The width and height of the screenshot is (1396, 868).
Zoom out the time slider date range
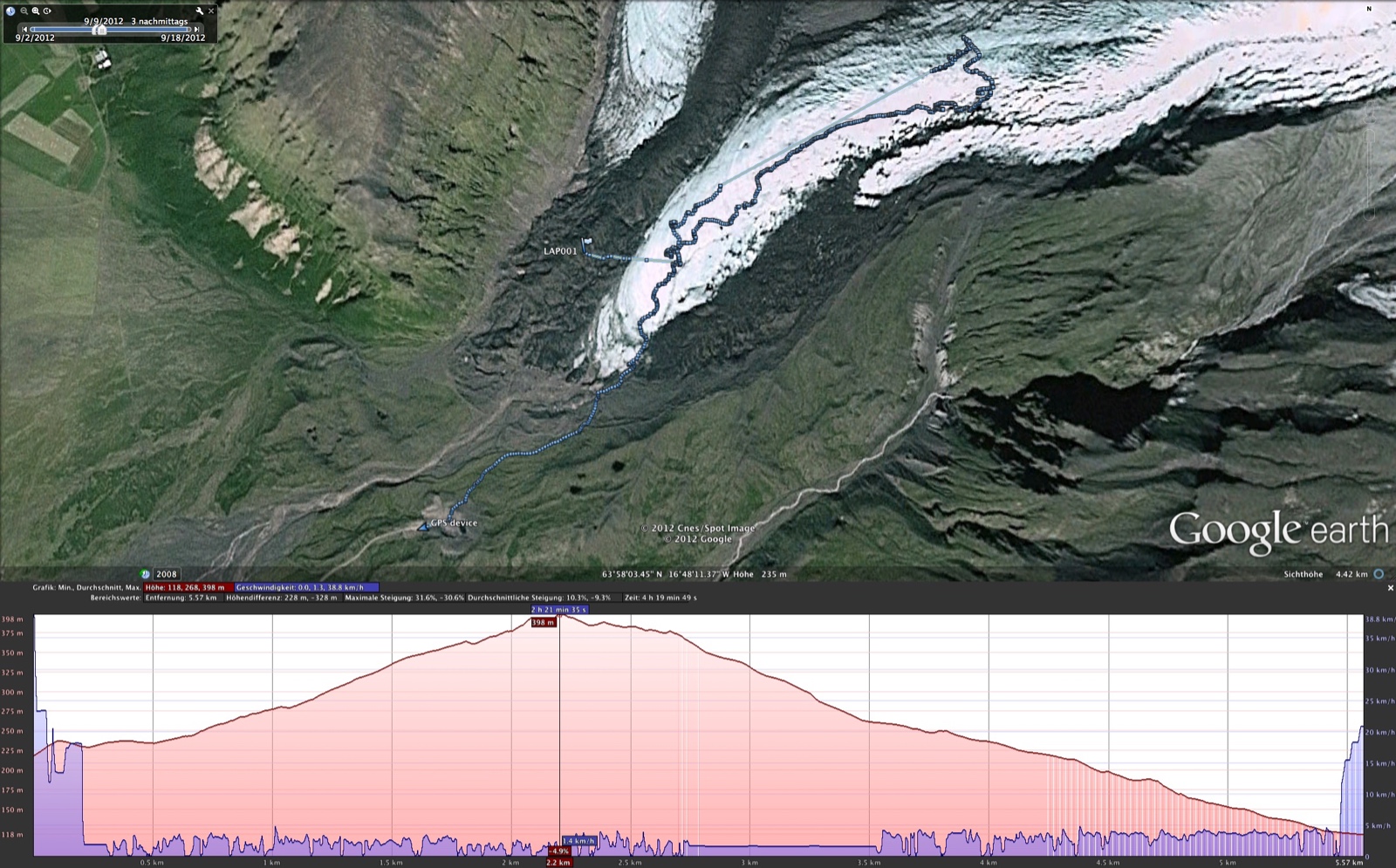[x=24, y=11]
